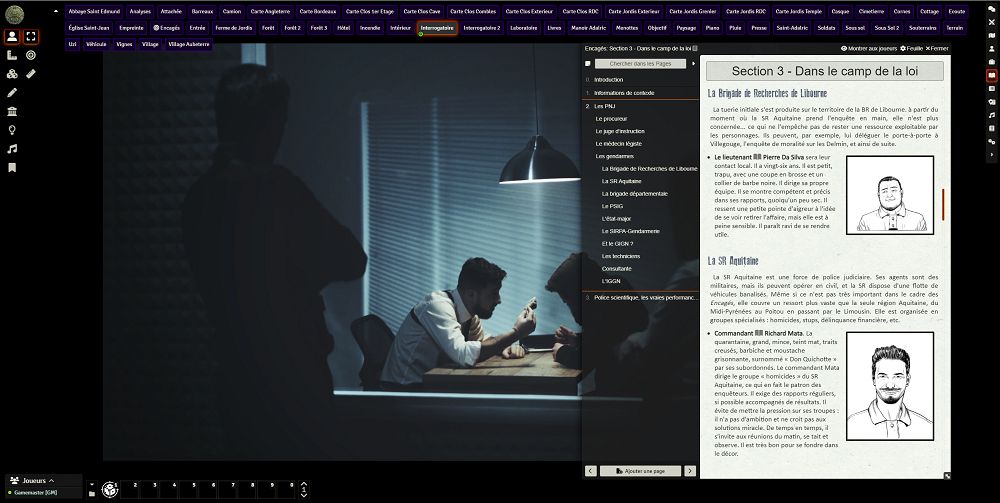The width and height of the screenshot is (1000, 503).
Task: Collapse the journal pages sidebar arrow
Action: (694, 64)
